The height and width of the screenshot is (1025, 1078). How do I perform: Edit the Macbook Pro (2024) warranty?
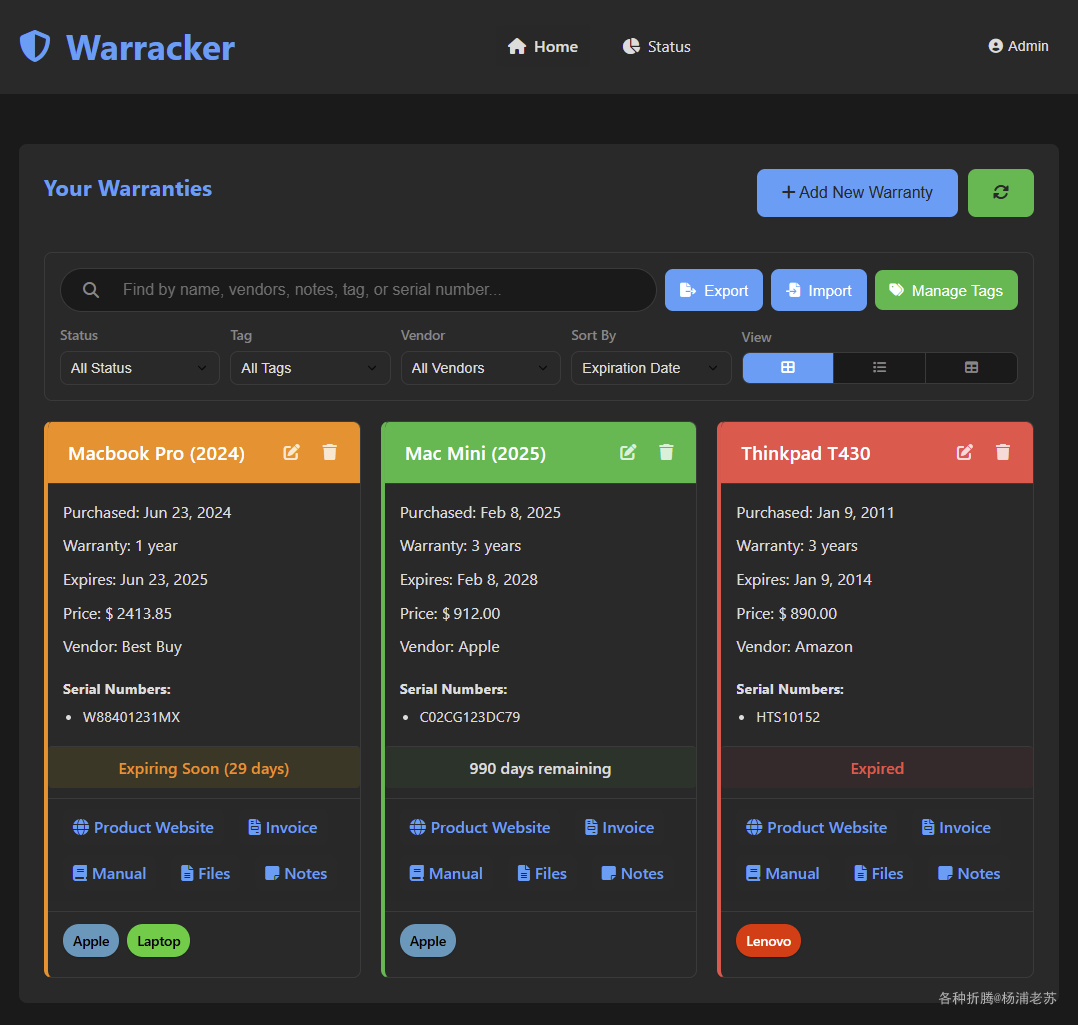292,452
